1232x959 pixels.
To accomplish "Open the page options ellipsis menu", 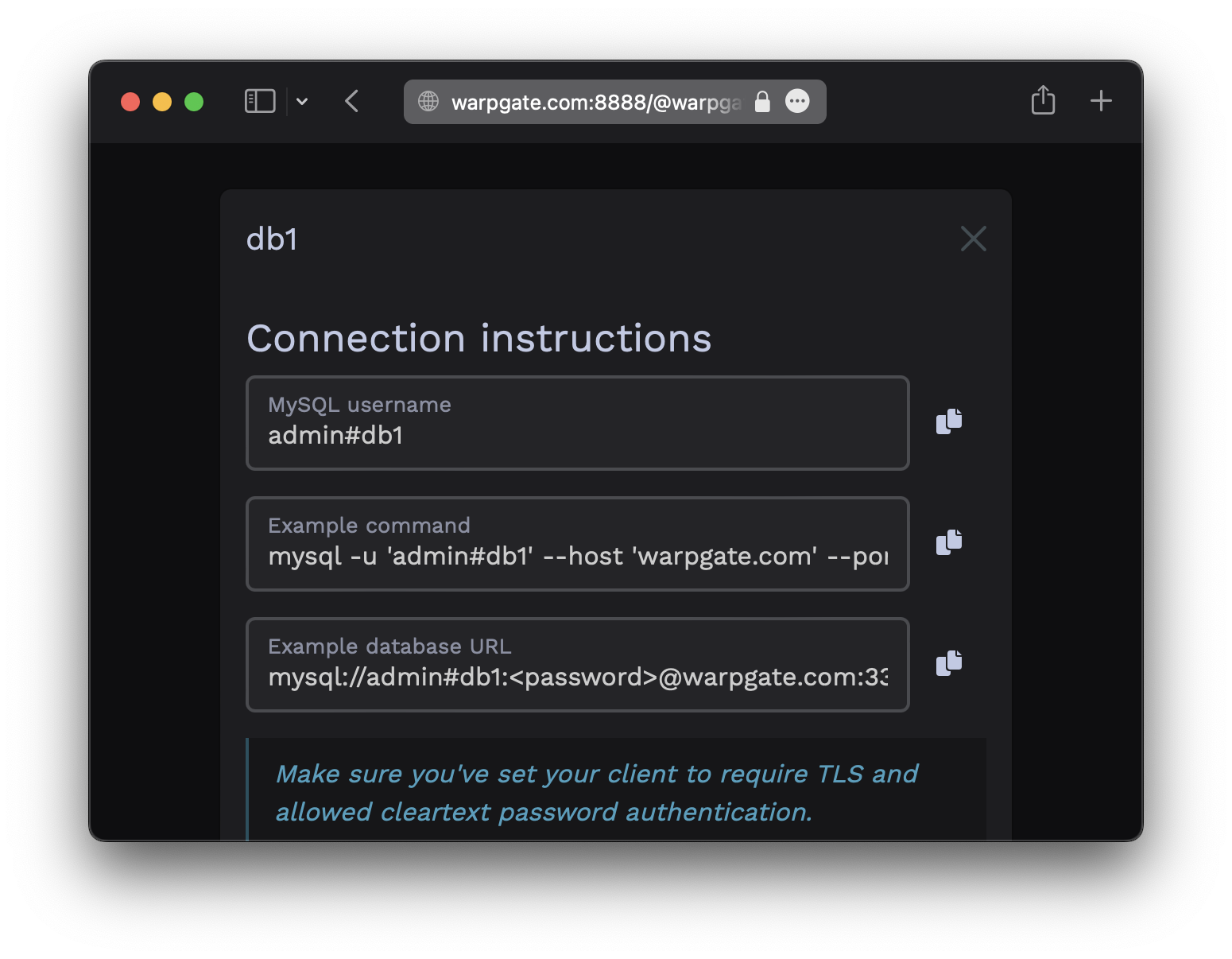I will coord(797,101).
